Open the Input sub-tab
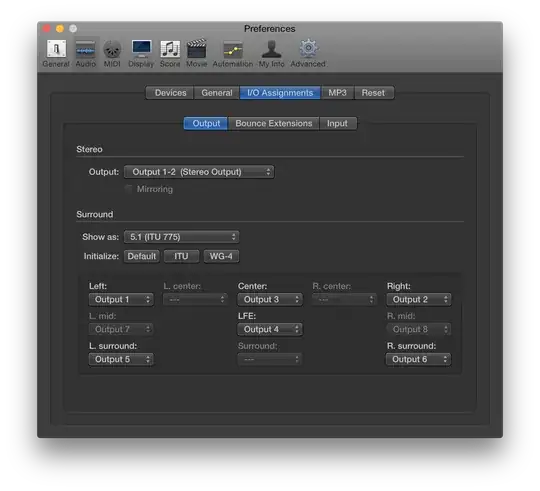 coord(337,124)
